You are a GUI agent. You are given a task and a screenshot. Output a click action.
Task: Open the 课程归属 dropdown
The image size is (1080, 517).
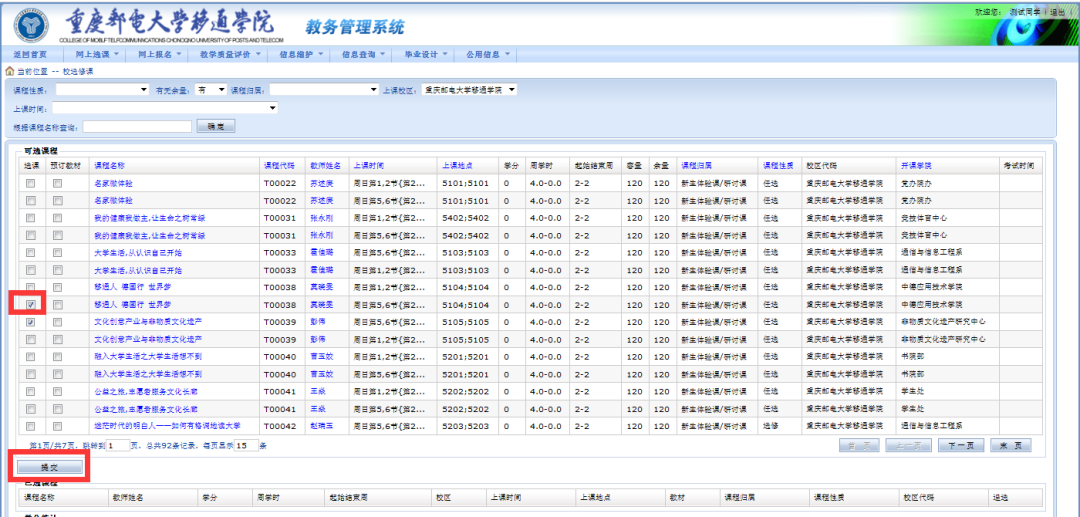[x=322, y=90]
